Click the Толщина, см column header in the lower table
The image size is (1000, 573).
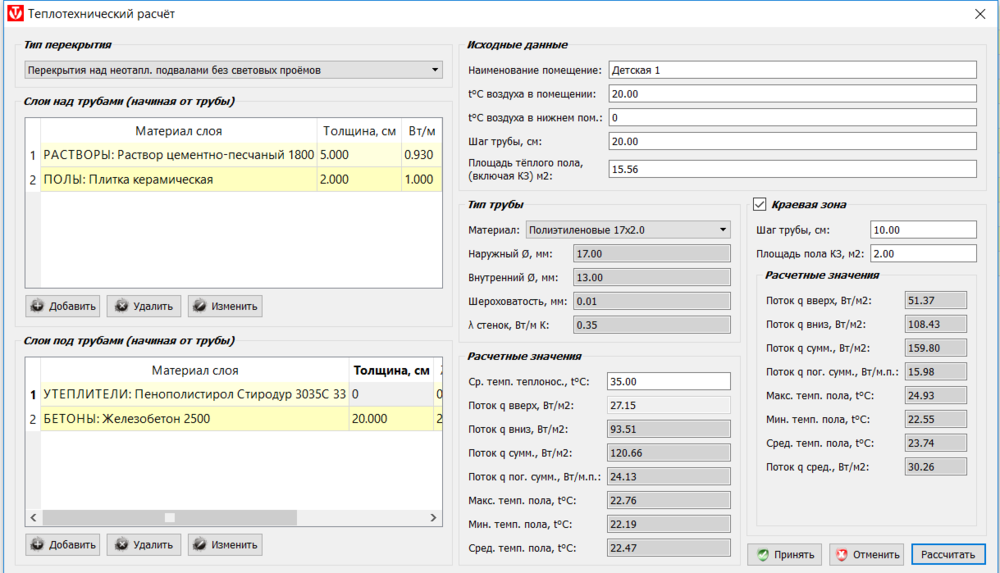[390, 370]
